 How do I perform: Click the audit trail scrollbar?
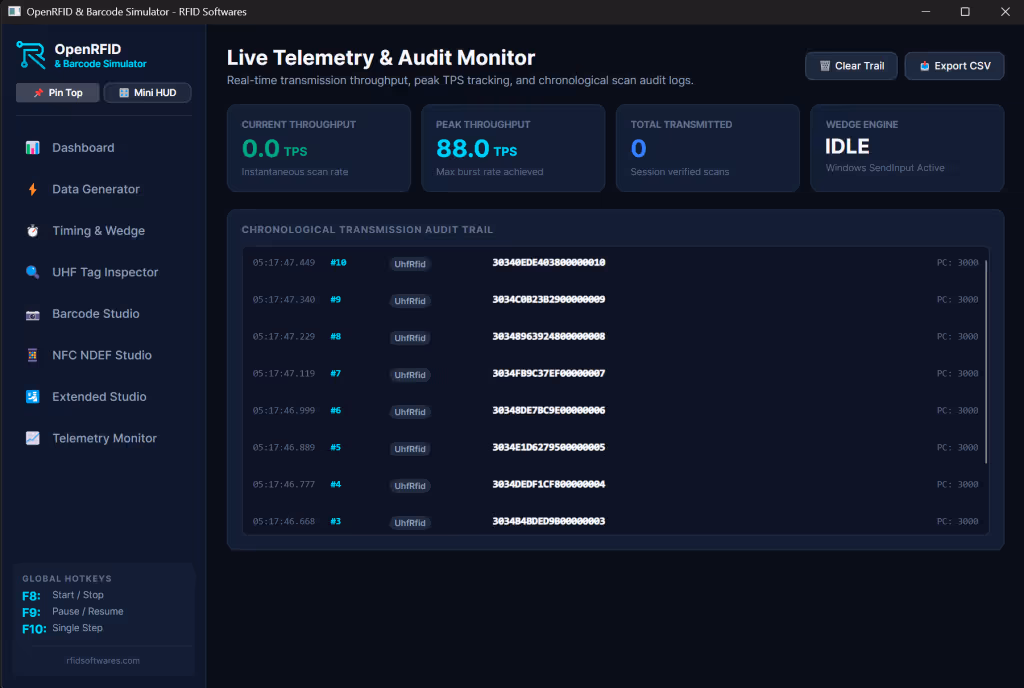point(985,362)
